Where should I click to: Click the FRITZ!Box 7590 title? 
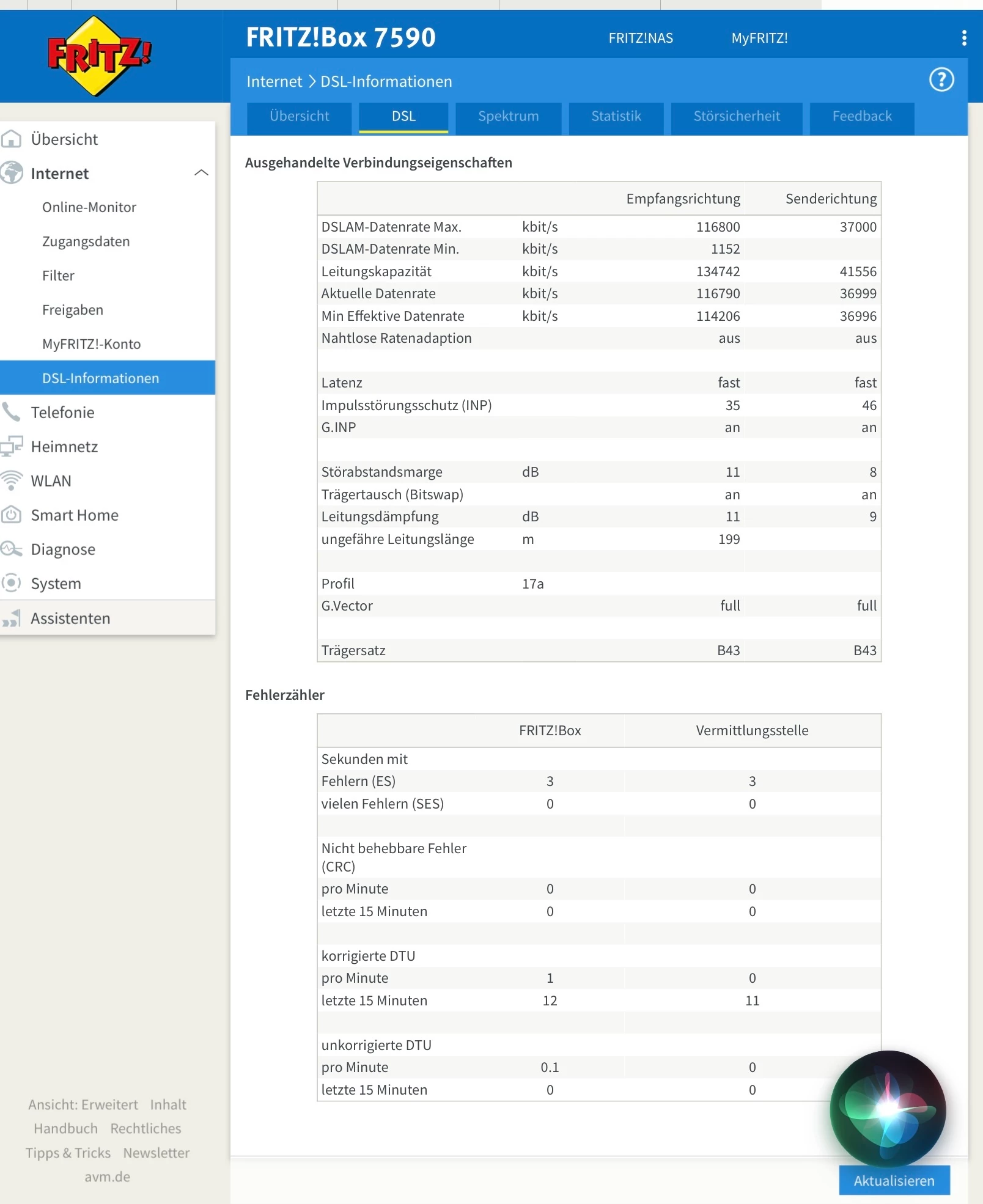point(341,37)
